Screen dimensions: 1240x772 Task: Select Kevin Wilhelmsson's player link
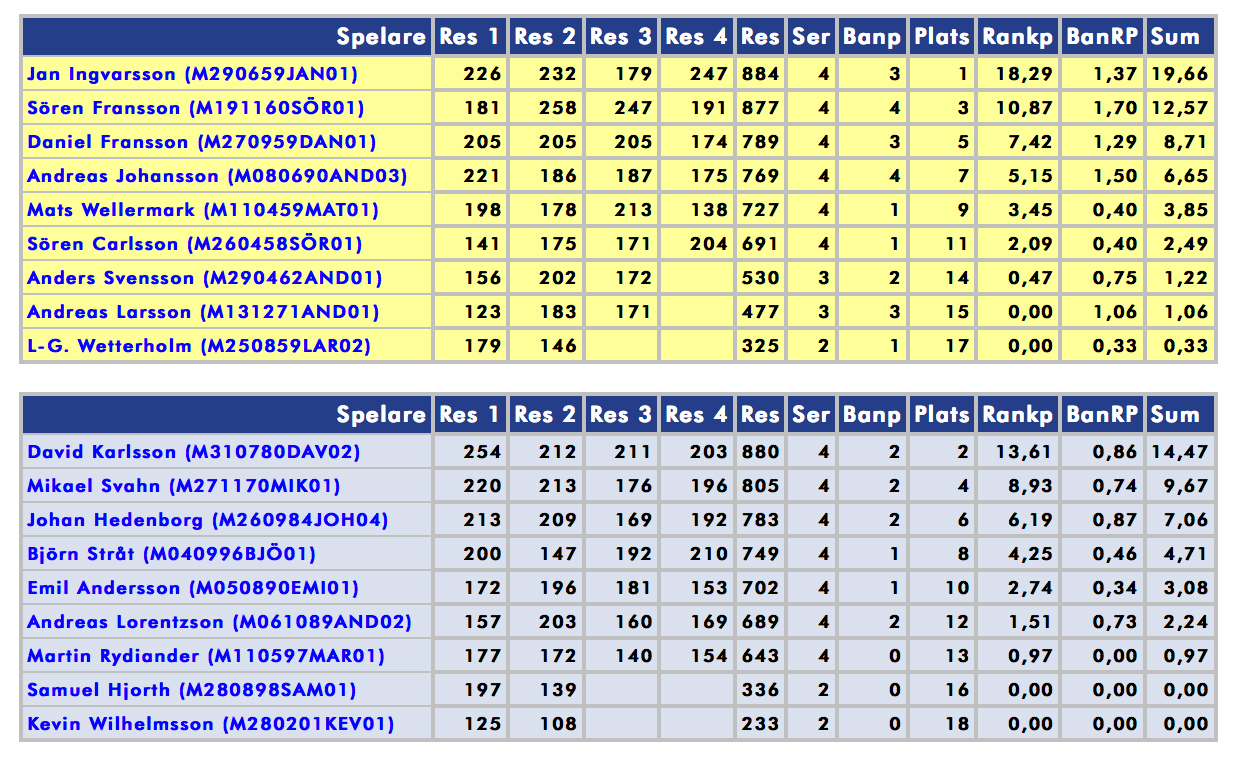coord(210,724)
